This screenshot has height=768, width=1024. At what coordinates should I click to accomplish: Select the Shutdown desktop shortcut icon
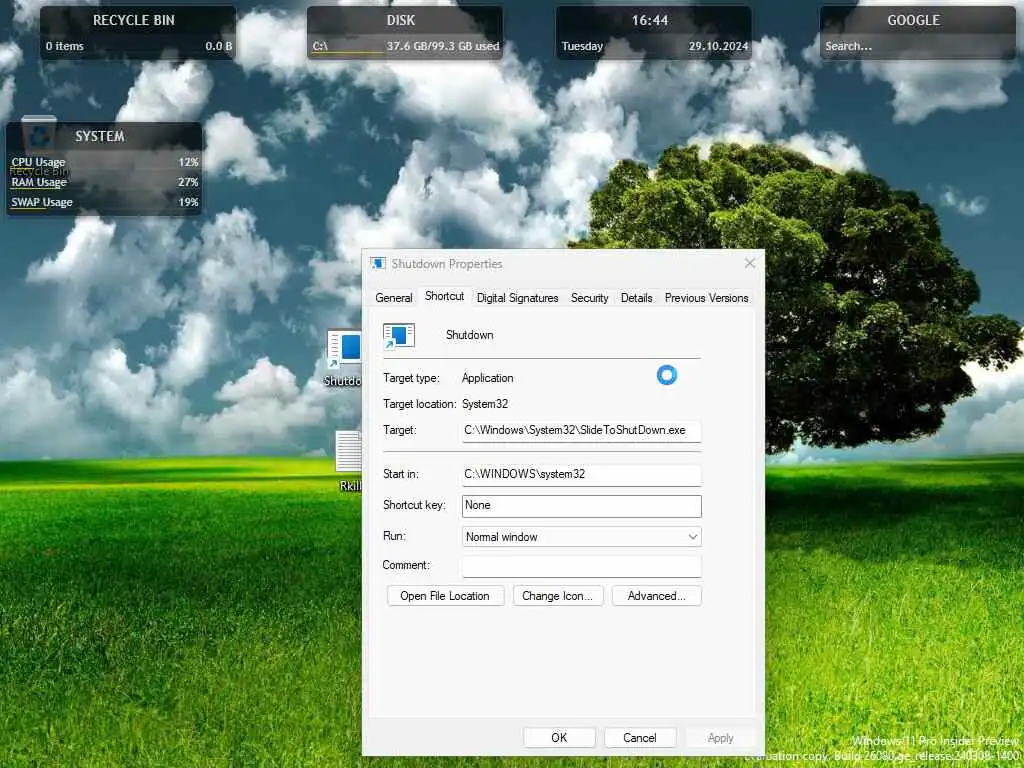point(344,357)
